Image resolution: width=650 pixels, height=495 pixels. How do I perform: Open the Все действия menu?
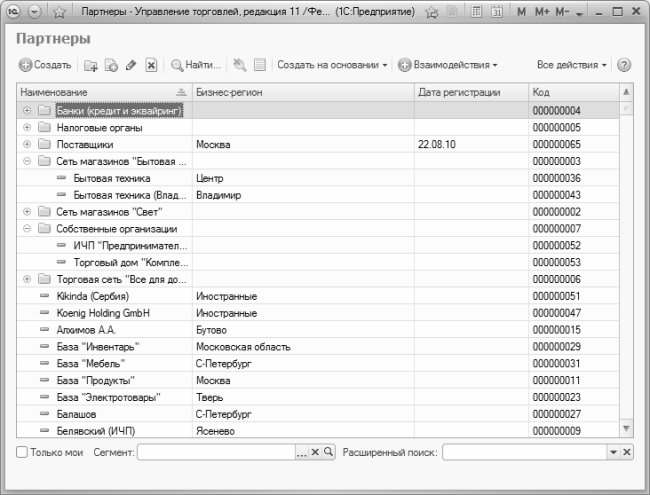pos(572,65)
